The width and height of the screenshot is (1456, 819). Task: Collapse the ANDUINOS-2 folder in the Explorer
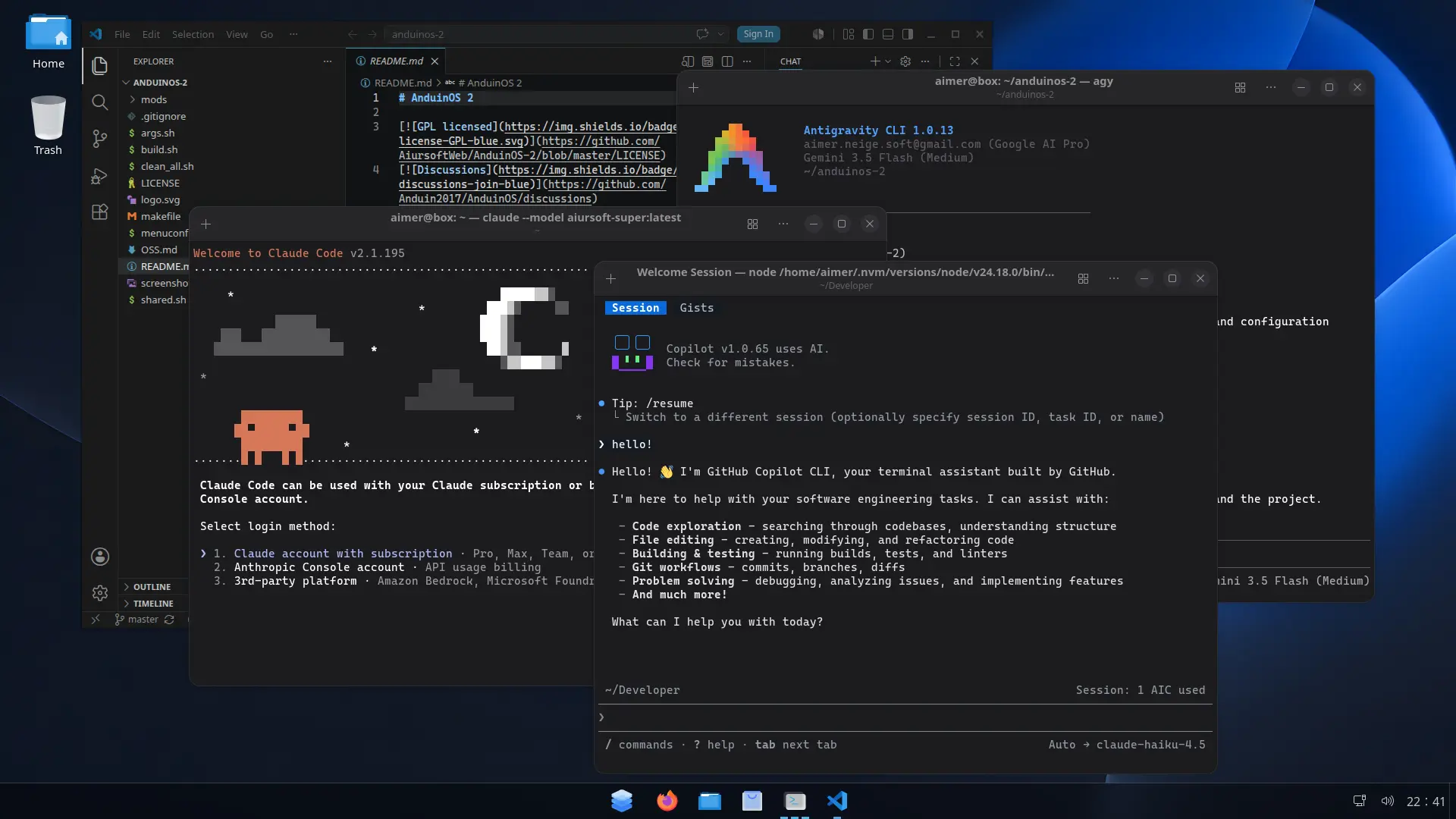click(154, 83)
